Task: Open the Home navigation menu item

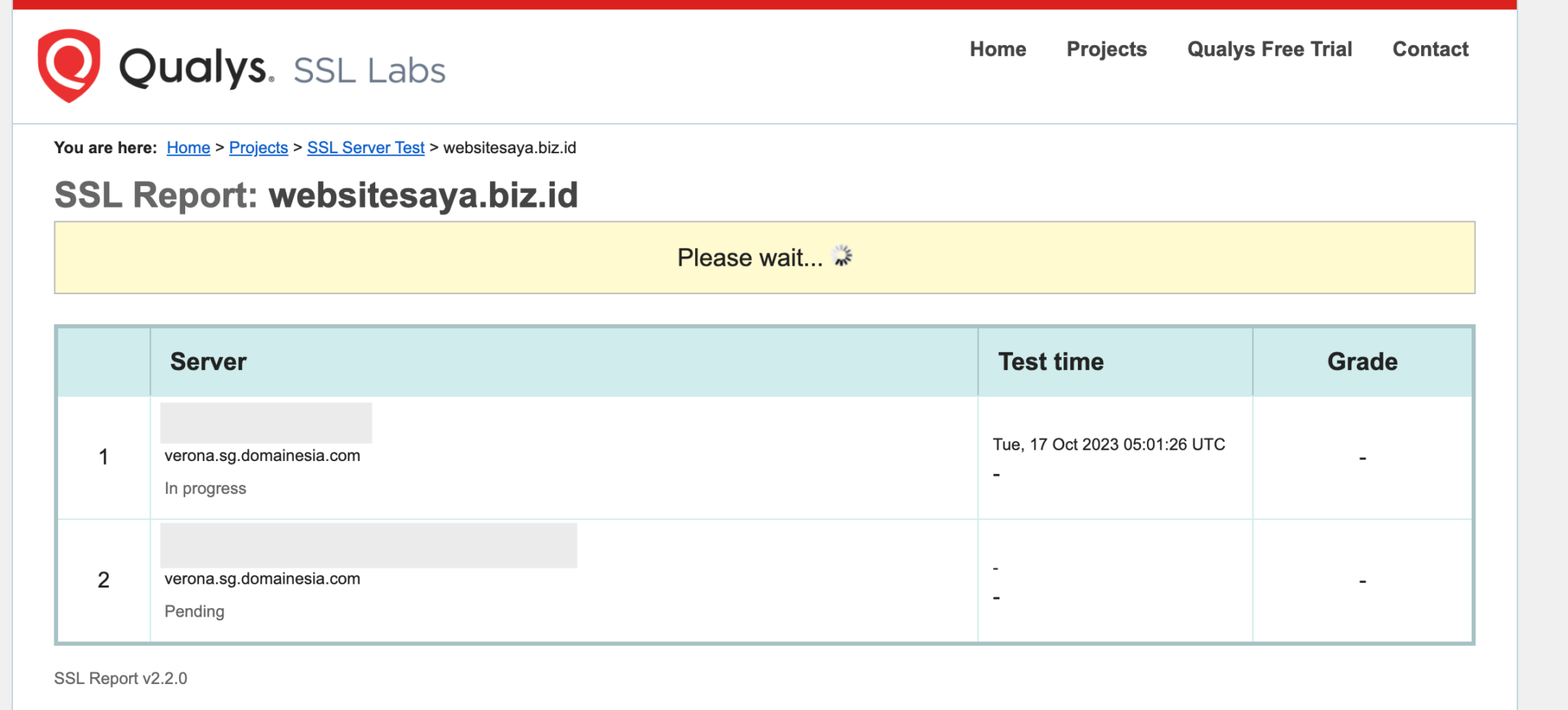Action: (998, 49)
